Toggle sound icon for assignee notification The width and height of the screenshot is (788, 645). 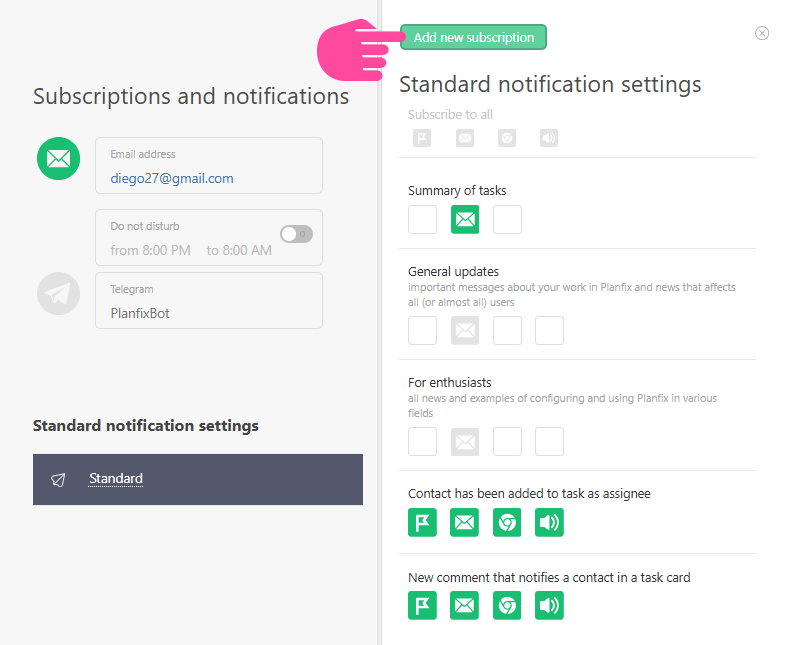pos(549,523)
